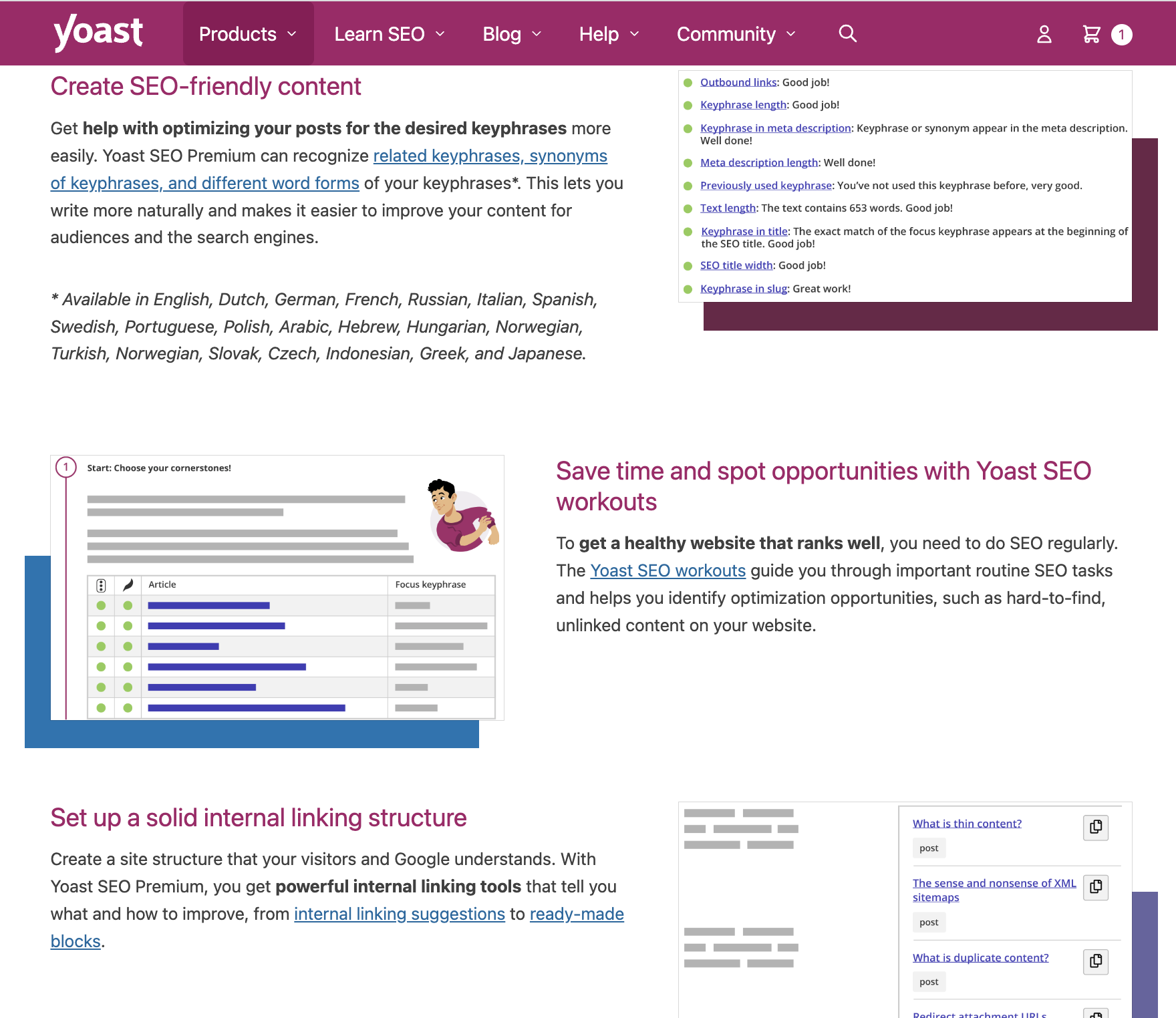1176x1018 pixels.
Task: Click the 'Outbound links' analysis link
Action: [738, 82]
